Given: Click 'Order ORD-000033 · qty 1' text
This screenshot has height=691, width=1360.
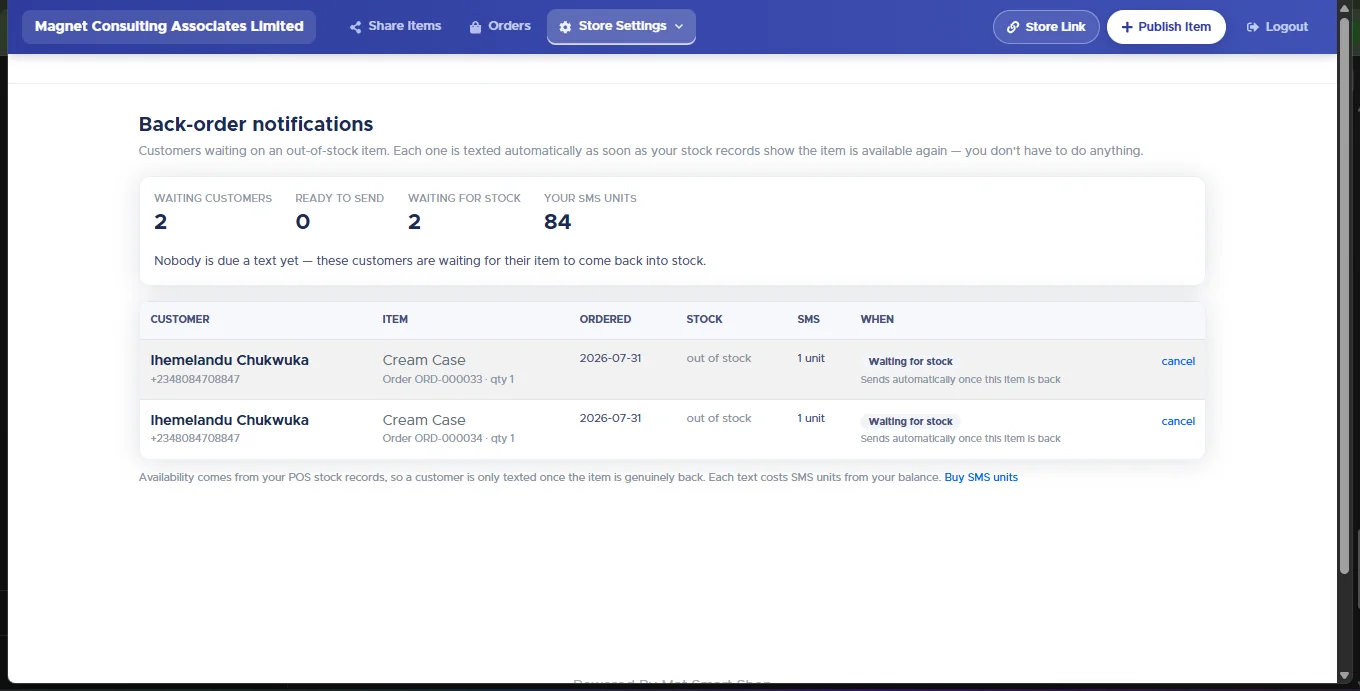Looking at the screenshot, I should click(448, 380).
